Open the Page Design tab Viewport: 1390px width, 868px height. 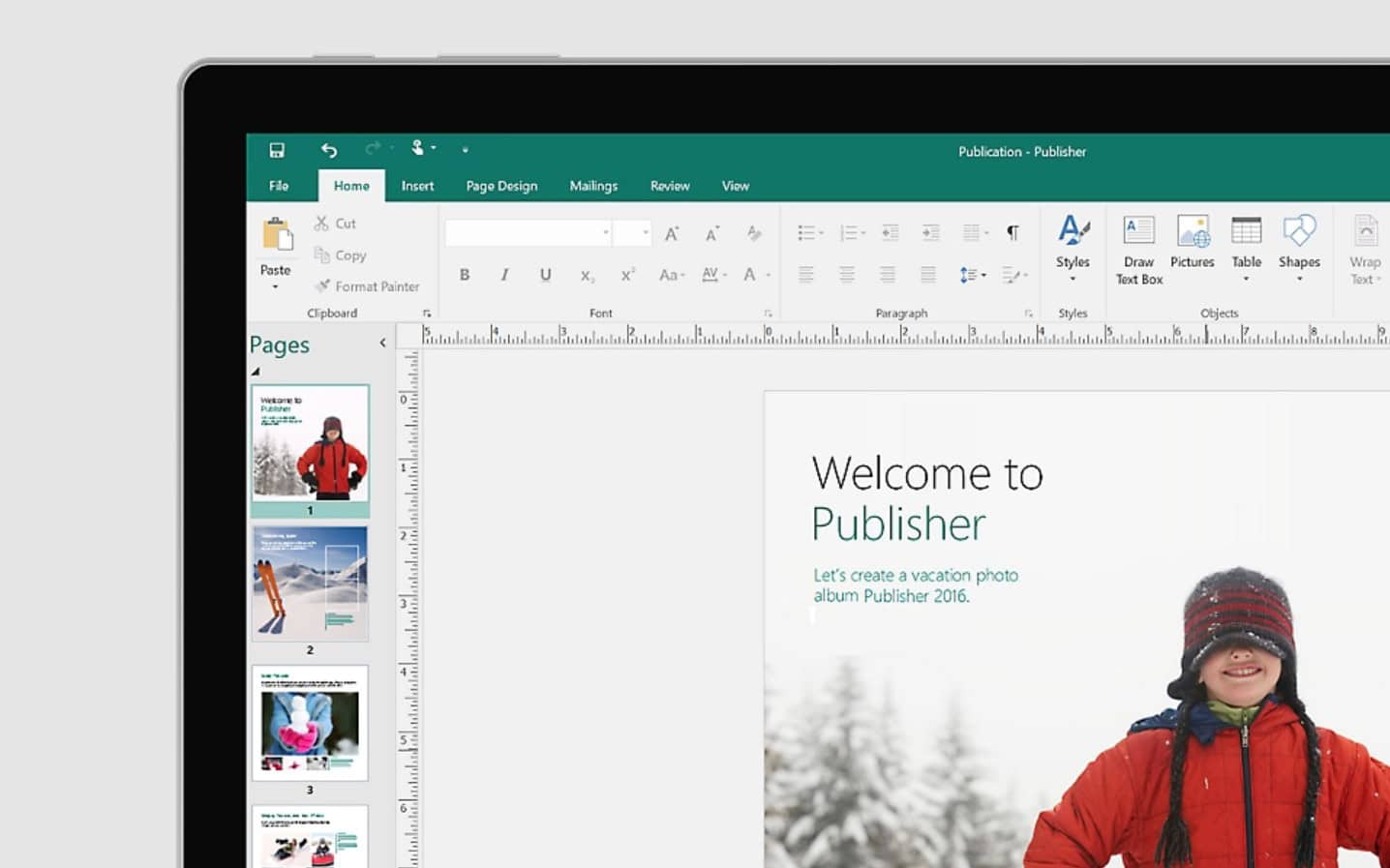coord(501,186)
